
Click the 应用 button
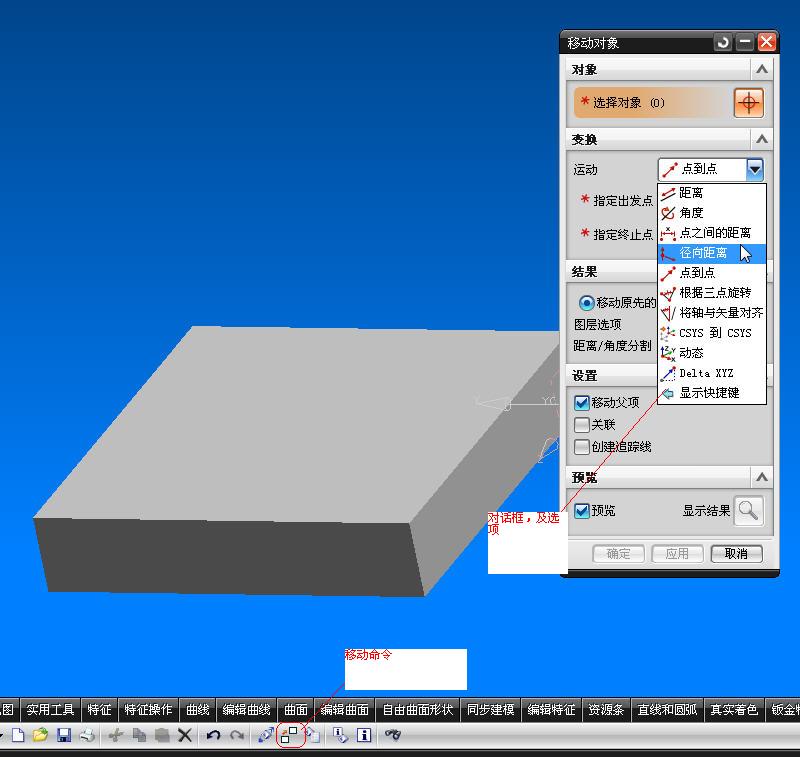coord(678,554)
